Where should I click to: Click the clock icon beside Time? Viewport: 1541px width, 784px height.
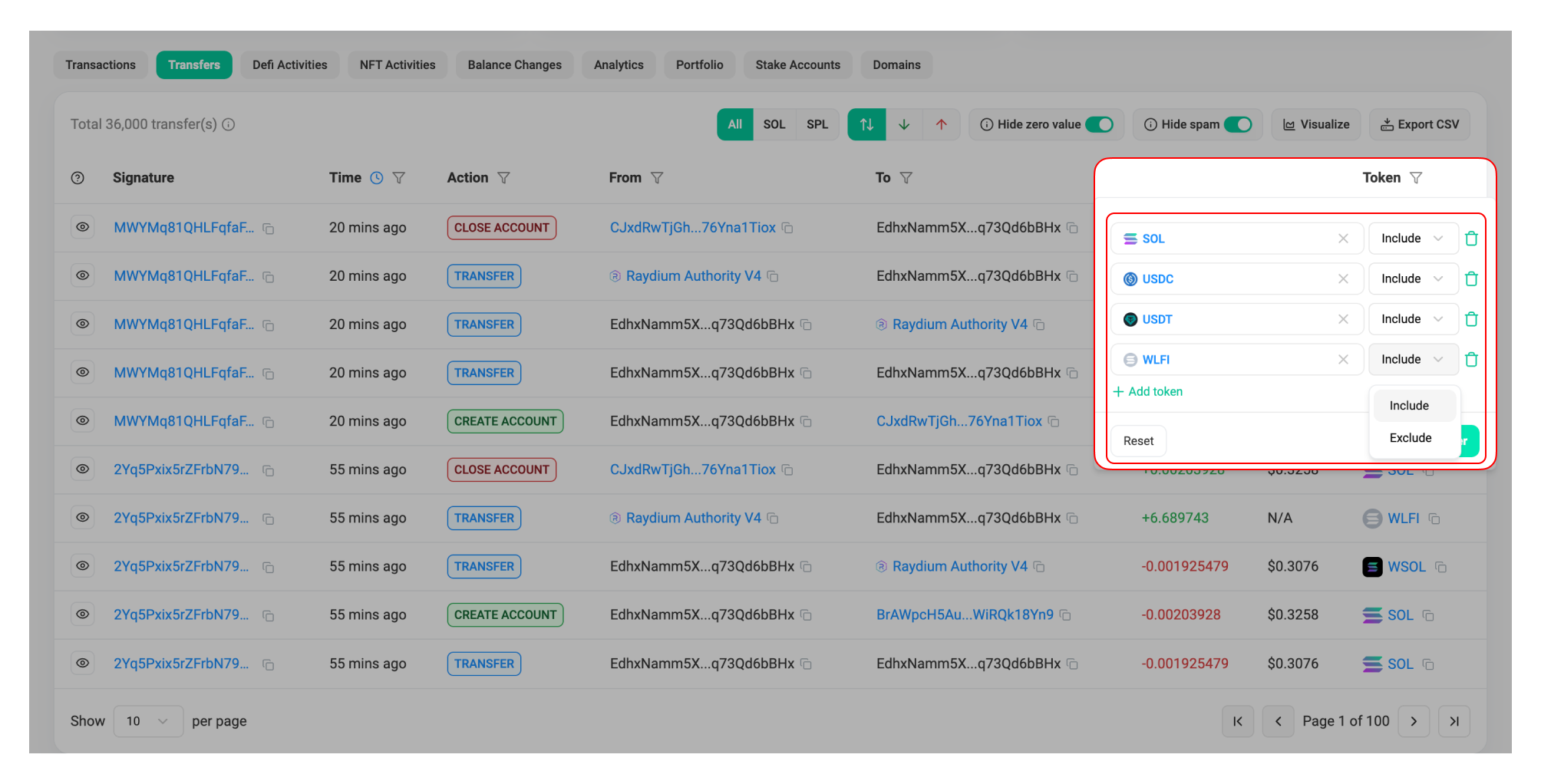pos(377,178)
